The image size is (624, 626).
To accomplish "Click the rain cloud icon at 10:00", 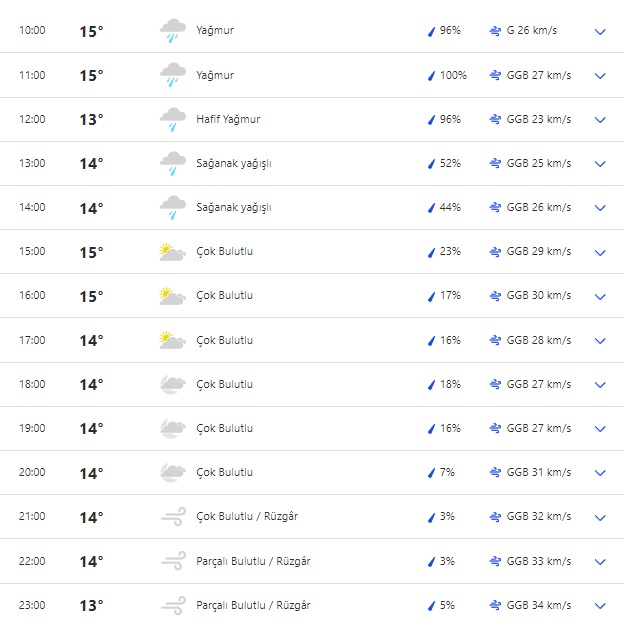I will point(172,31).
